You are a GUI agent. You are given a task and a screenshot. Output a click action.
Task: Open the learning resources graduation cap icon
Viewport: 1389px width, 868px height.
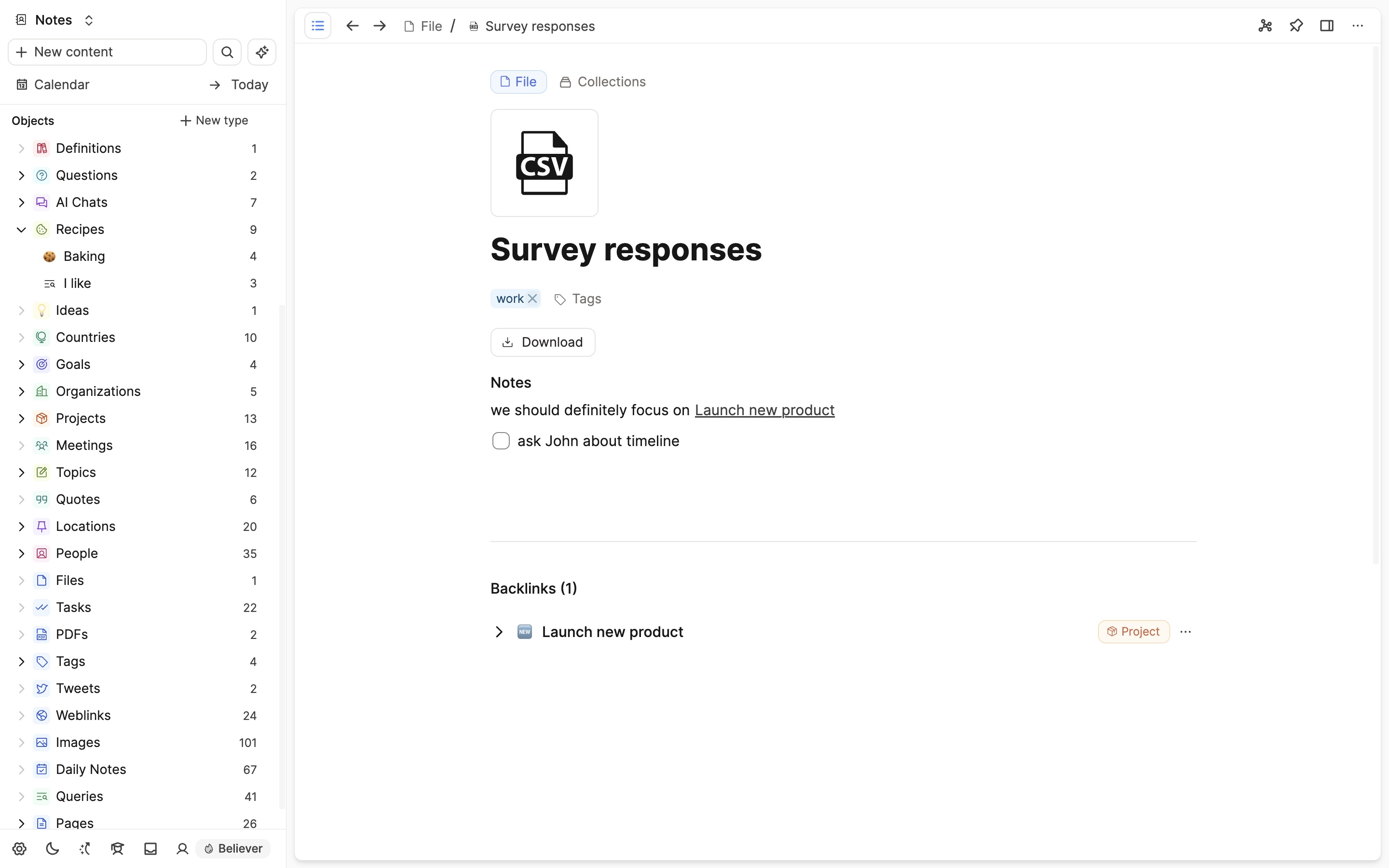coord(117,849)
